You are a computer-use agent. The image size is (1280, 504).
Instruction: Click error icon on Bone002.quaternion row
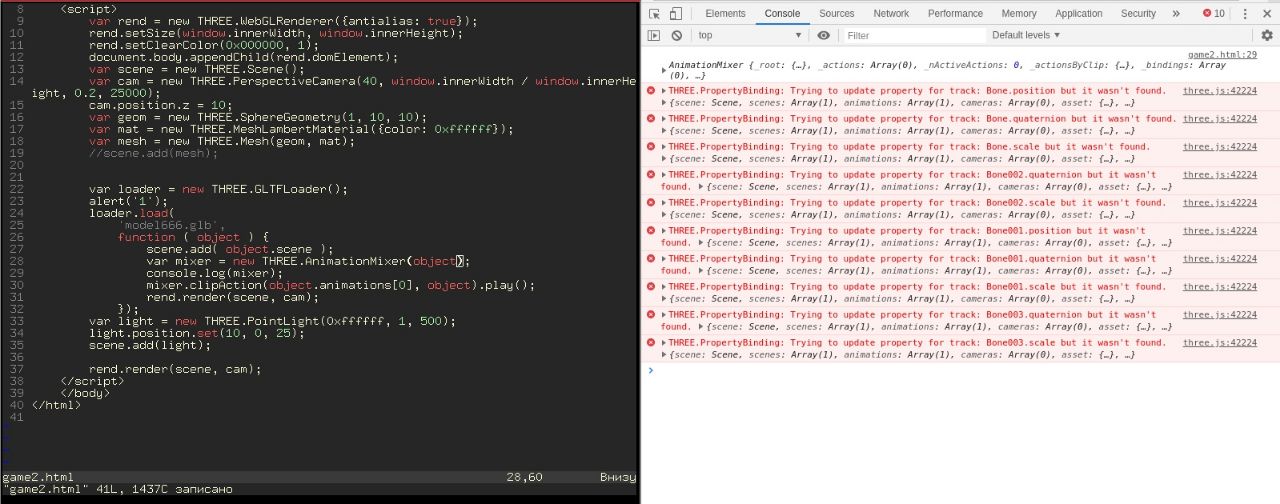point(651,175)
